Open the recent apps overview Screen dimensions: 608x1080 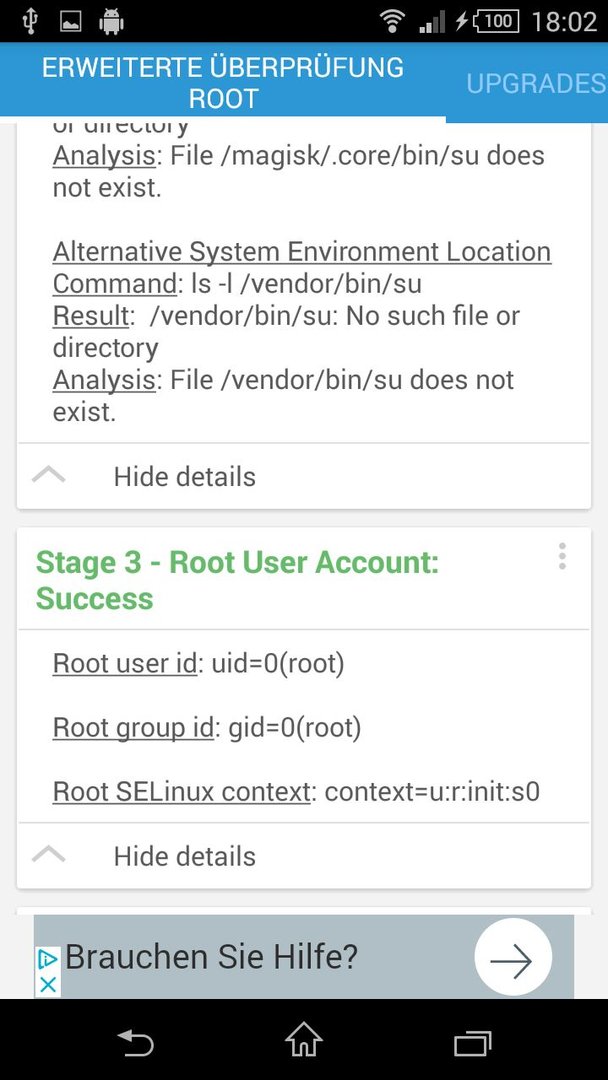tap(472, 1041)
